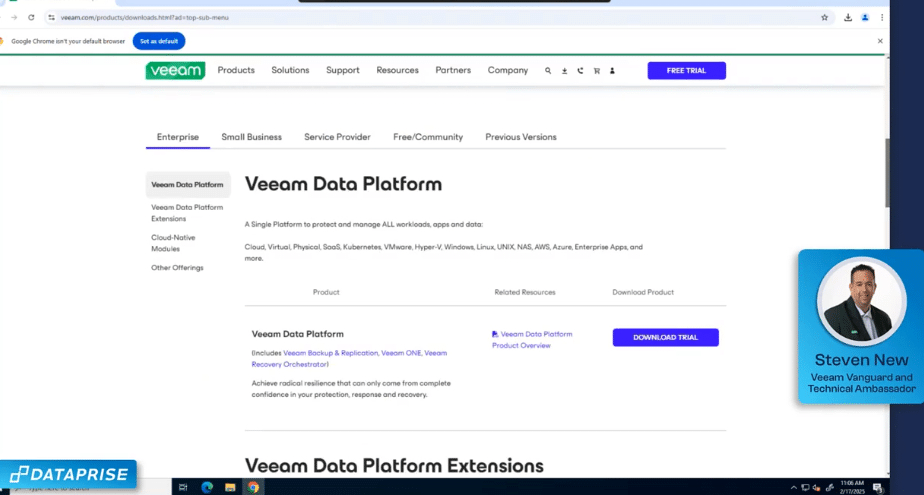Click the downloads icon in Veeam header
Image resolution: width=924 pixels, height=495 pixels.
564,71
